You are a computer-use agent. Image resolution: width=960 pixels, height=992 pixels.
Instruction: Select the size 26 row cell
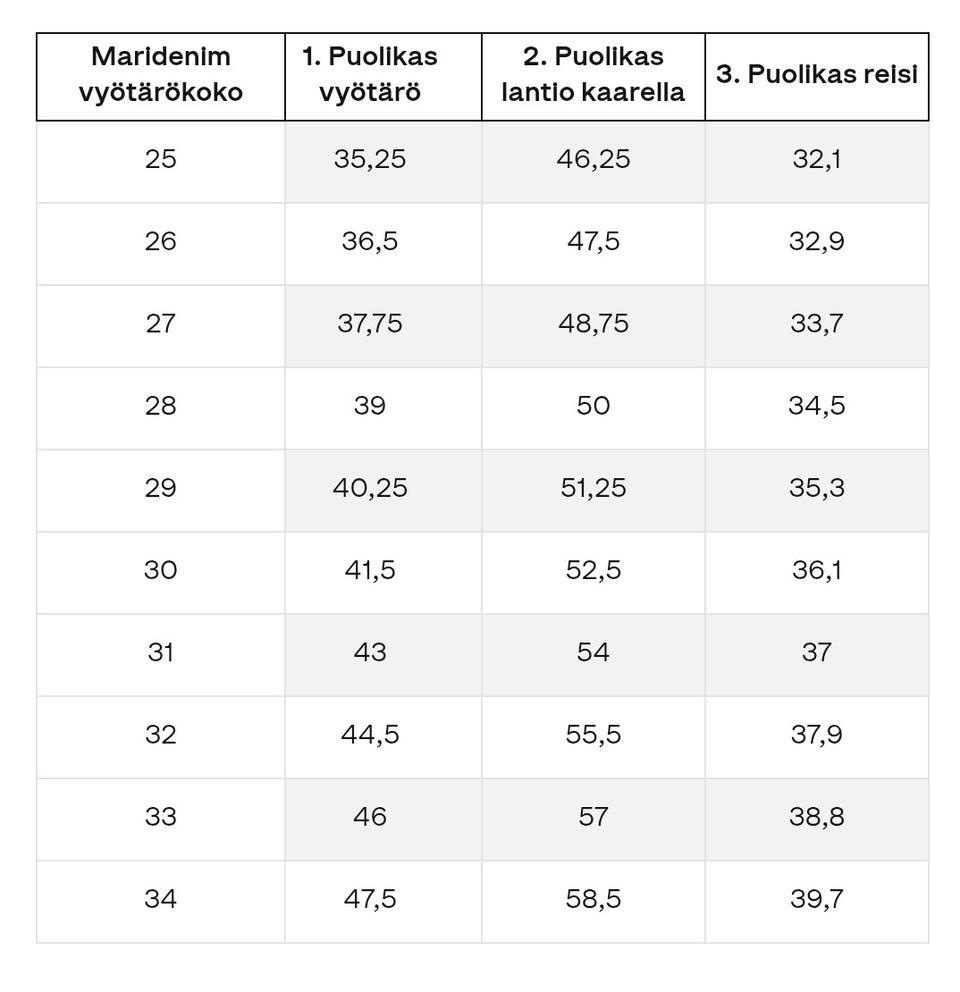coord(160,241)
